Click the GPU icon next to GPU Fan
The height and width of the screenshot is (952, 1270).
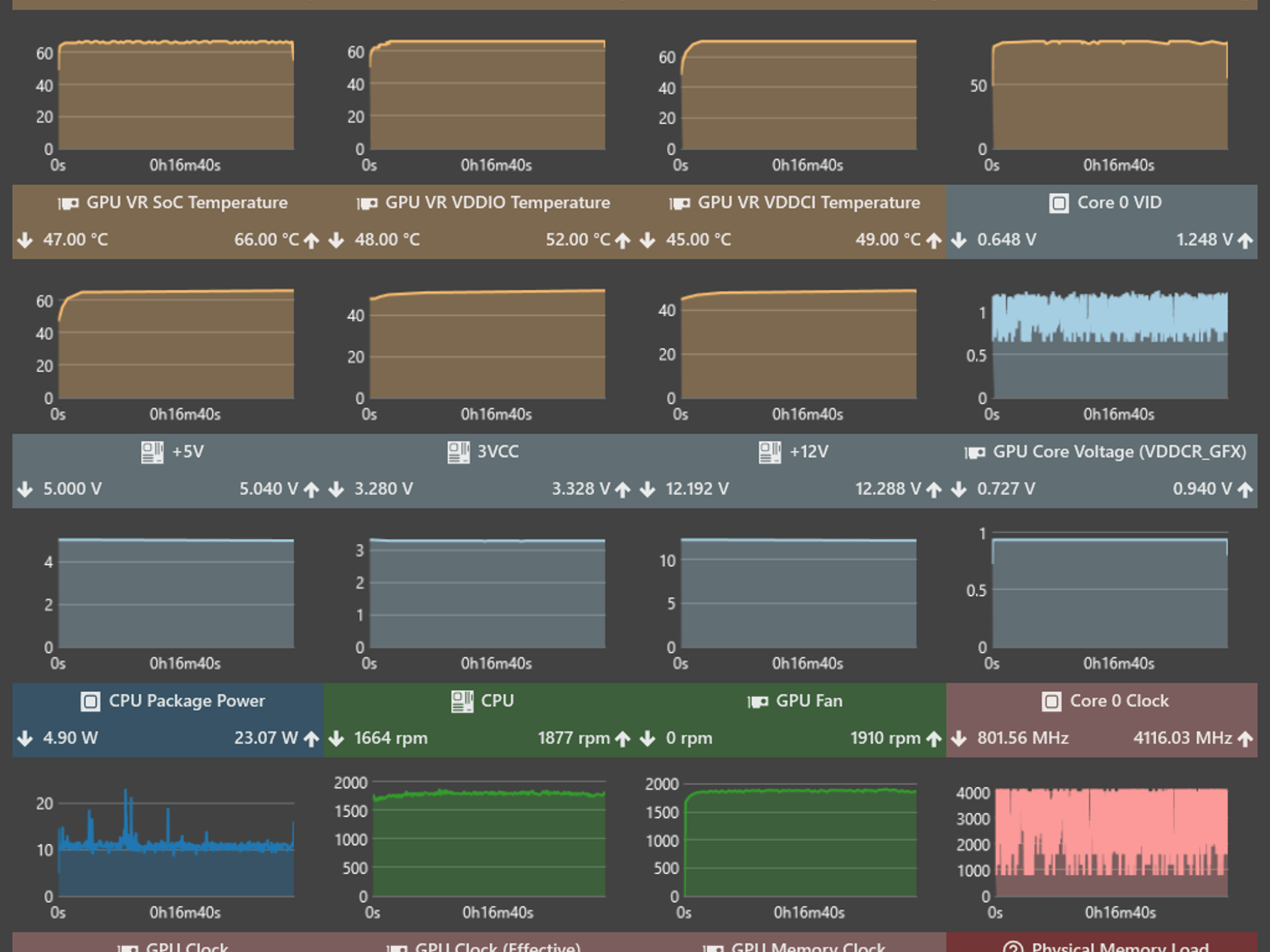coord(758,702)
